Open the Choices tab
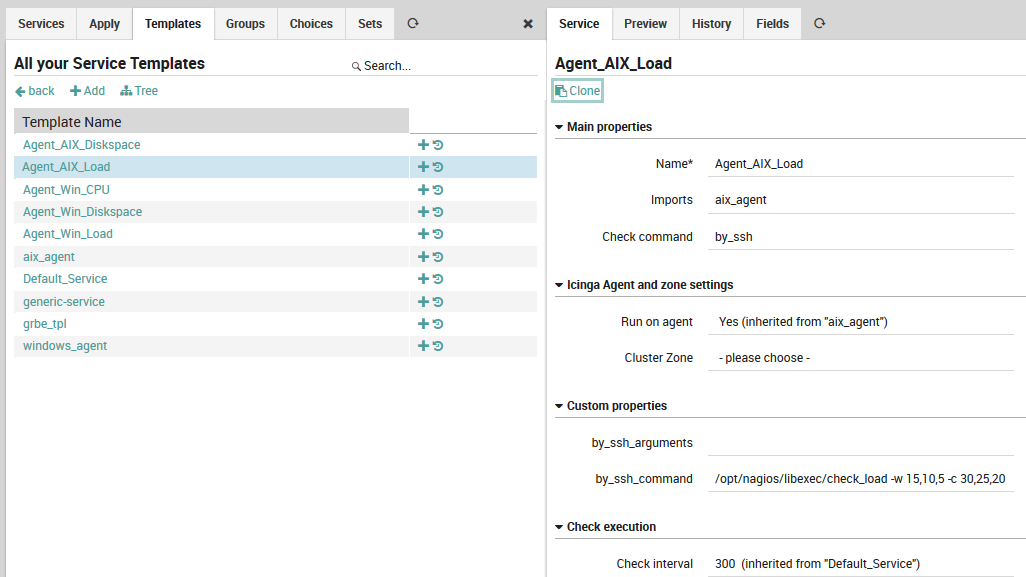Image resolution: width=1026 pixels, height=577 pixels. (311, 23)
